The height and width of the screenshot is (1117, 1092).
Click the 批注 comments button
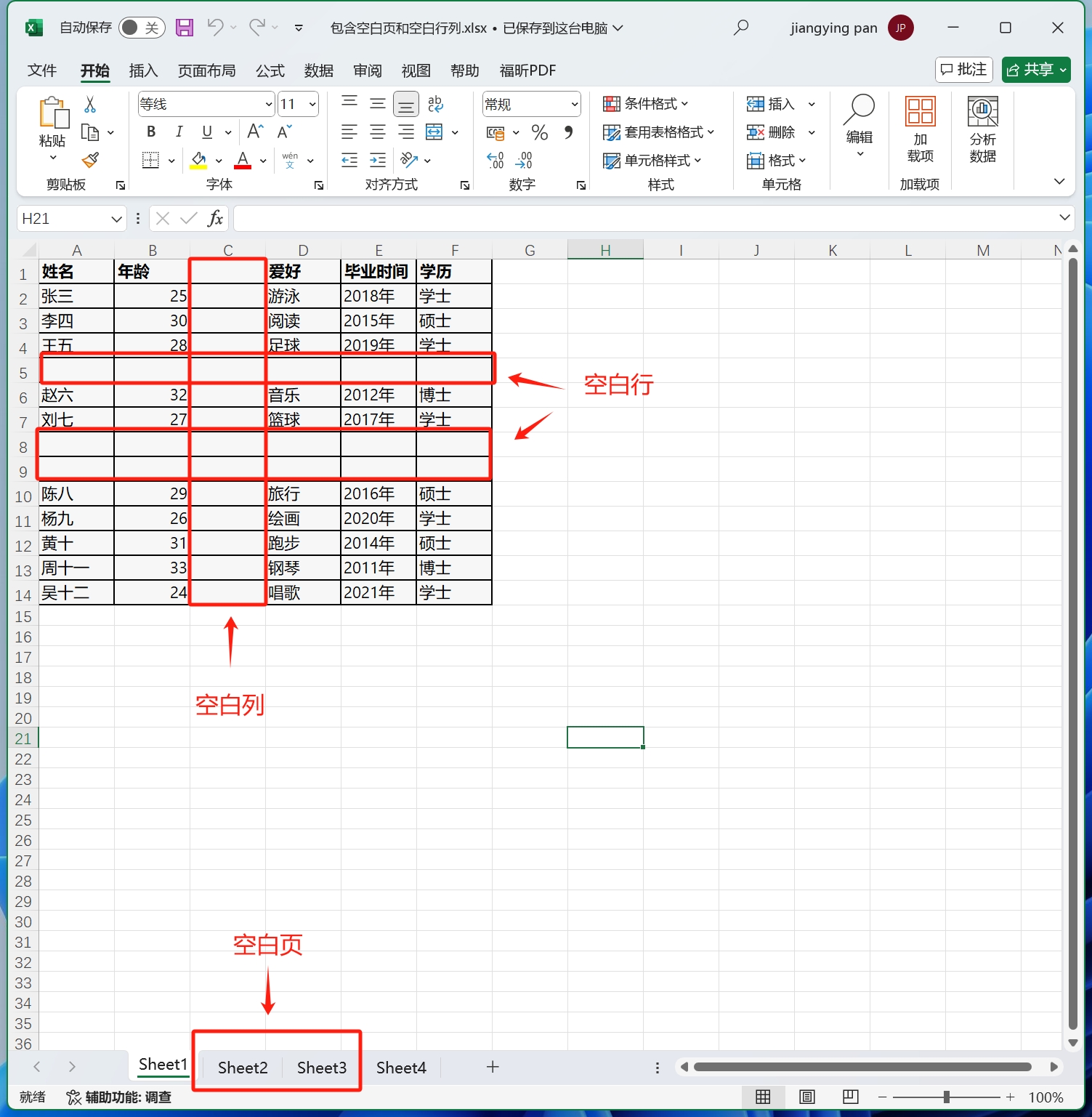[963, 70]
